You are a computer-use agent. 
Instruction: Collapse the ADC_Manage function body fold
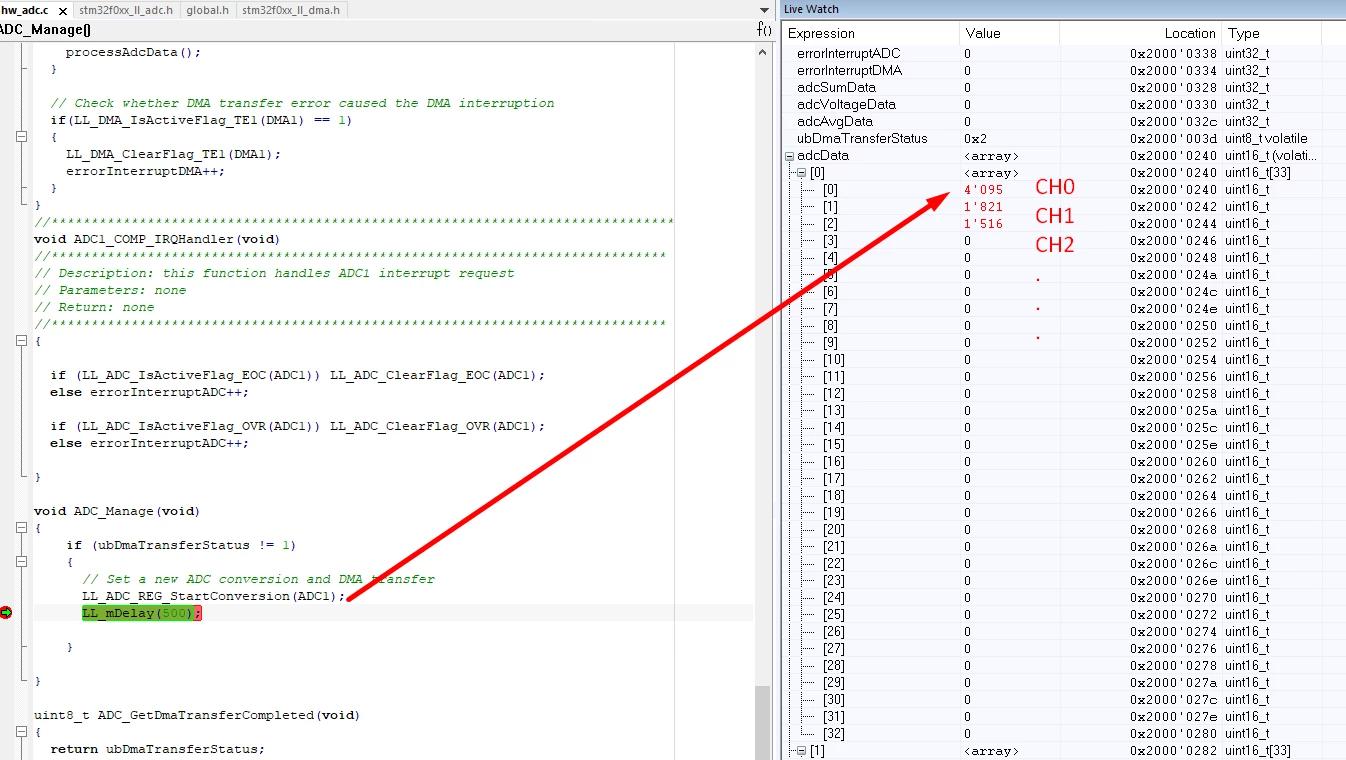22,528
